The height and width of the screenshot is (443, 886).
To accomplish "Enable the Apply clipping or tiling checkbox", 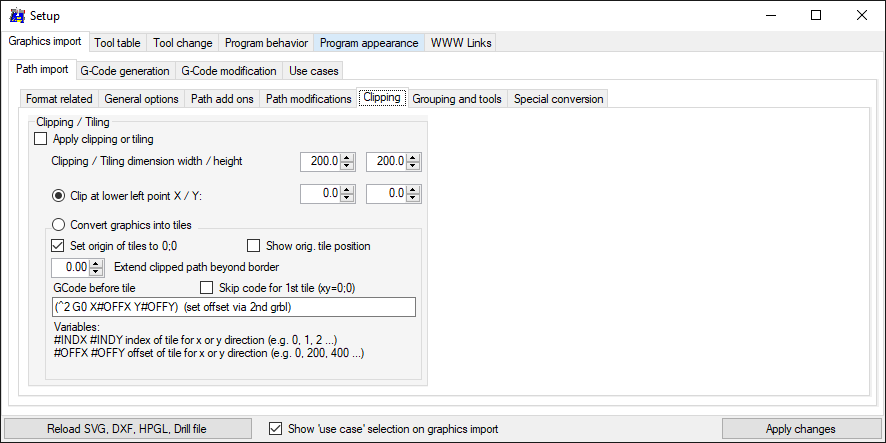I will tap(41, 138).
